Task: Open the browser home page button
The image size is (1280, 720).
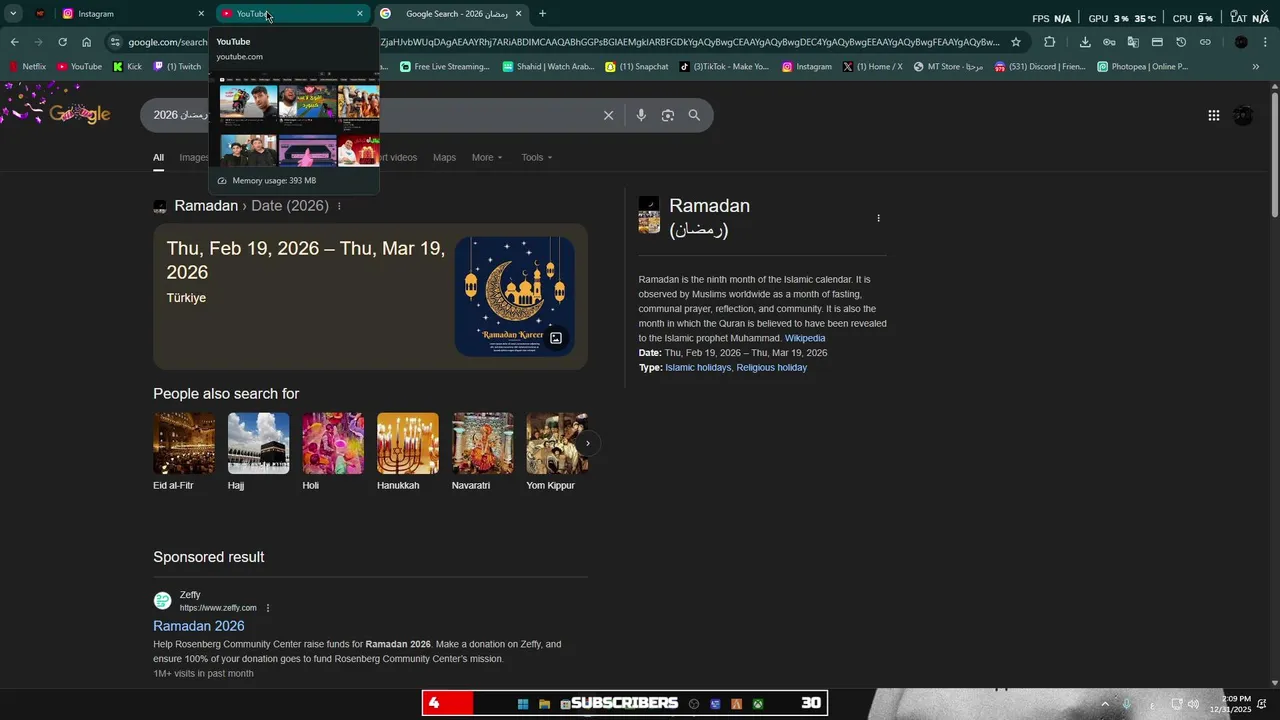Action: pyautogui.click(x=86, y=42)
